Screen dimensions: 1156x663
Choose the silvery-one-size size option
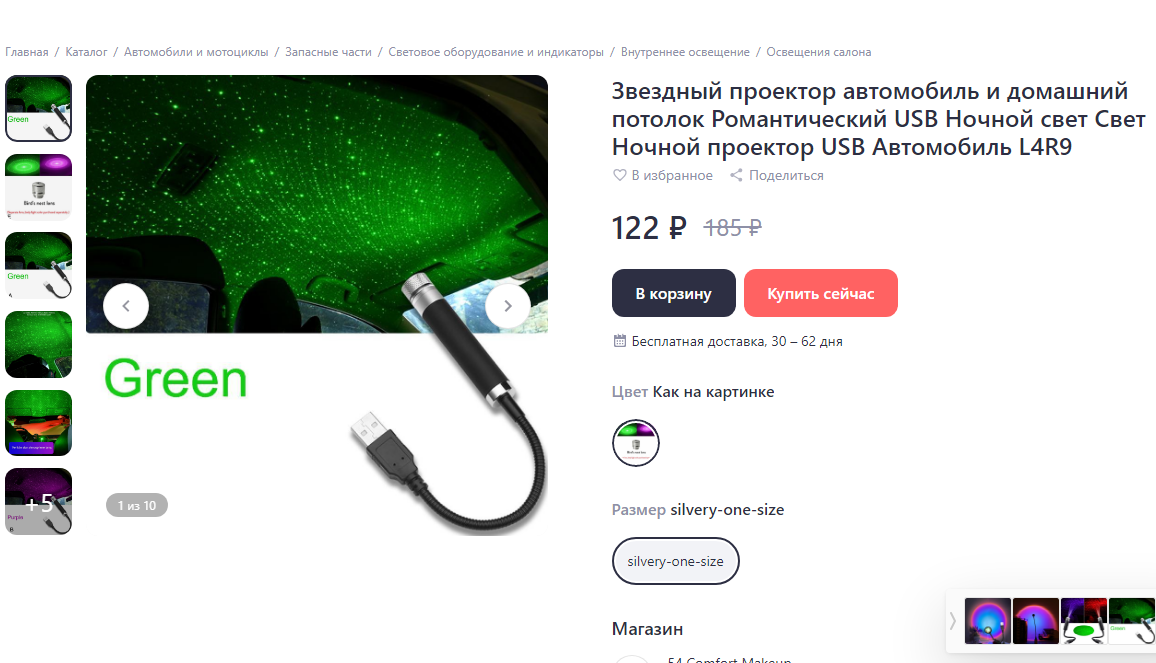click(675, 561)
